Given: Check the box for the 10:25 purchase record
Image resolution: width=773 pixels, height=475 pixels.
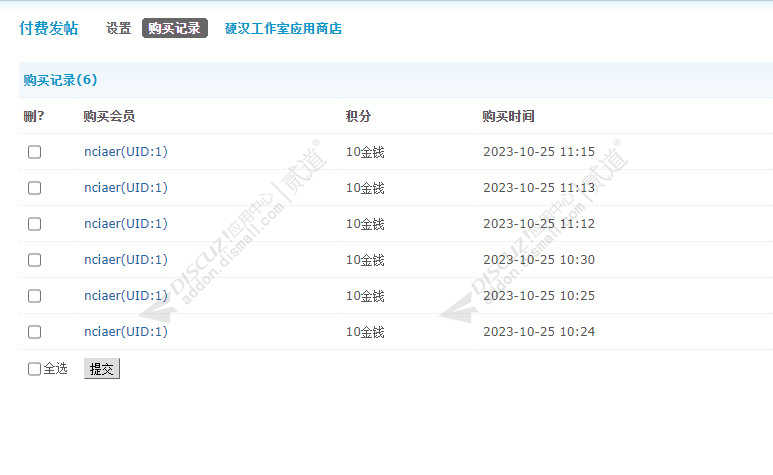Looking at the screenshot, I should pyautogui.click(x=35, y=296).
